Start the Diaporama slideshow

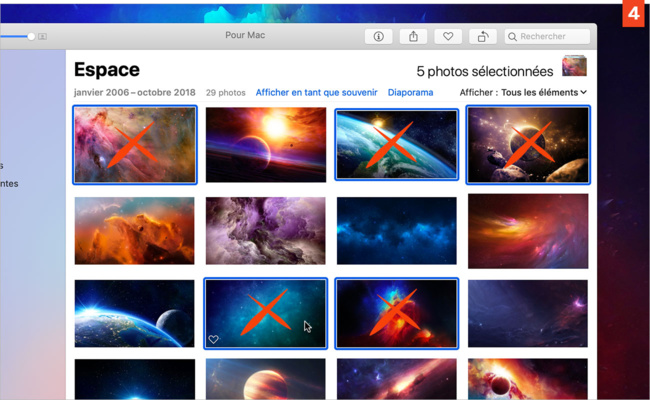[410, 92]
